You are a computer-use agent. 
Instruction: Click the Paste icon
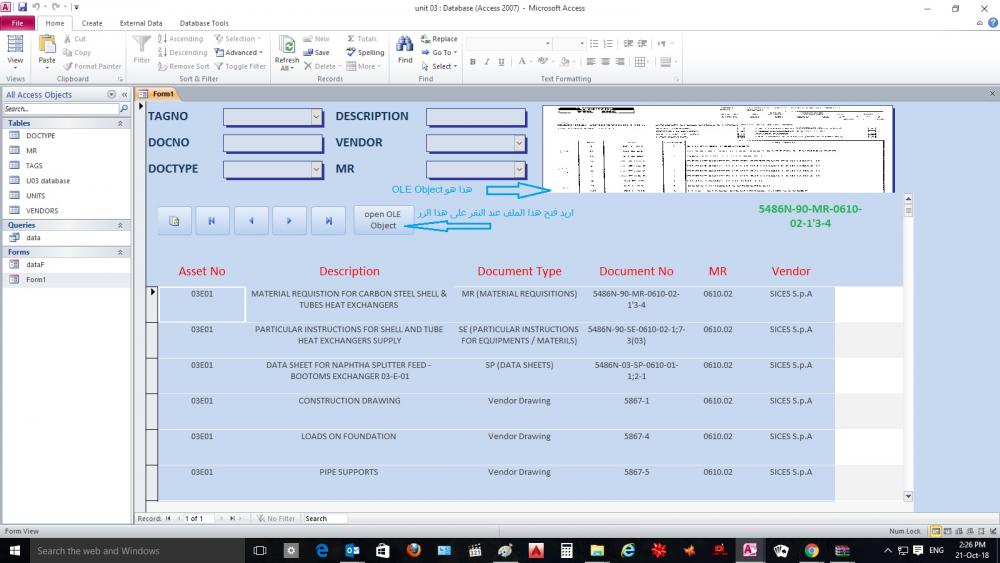tap(47, 51)
